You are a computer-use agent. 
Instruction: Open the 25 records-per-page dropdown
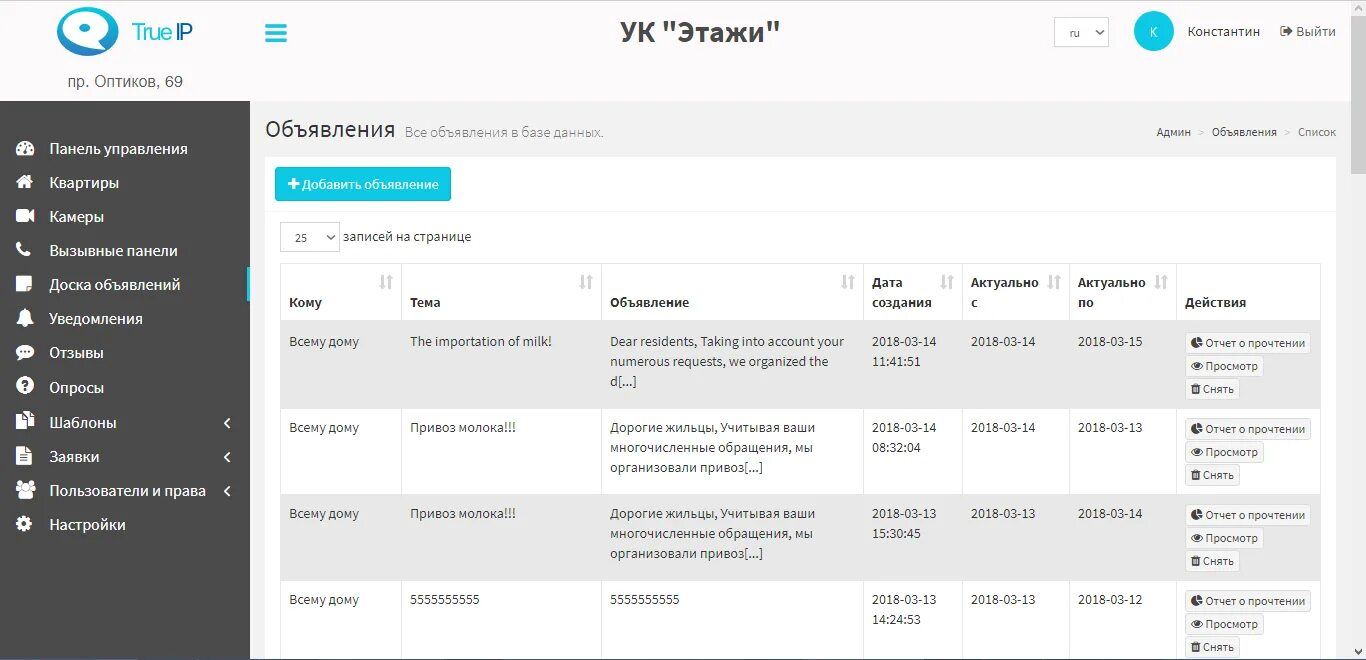[x=310, y=237]
